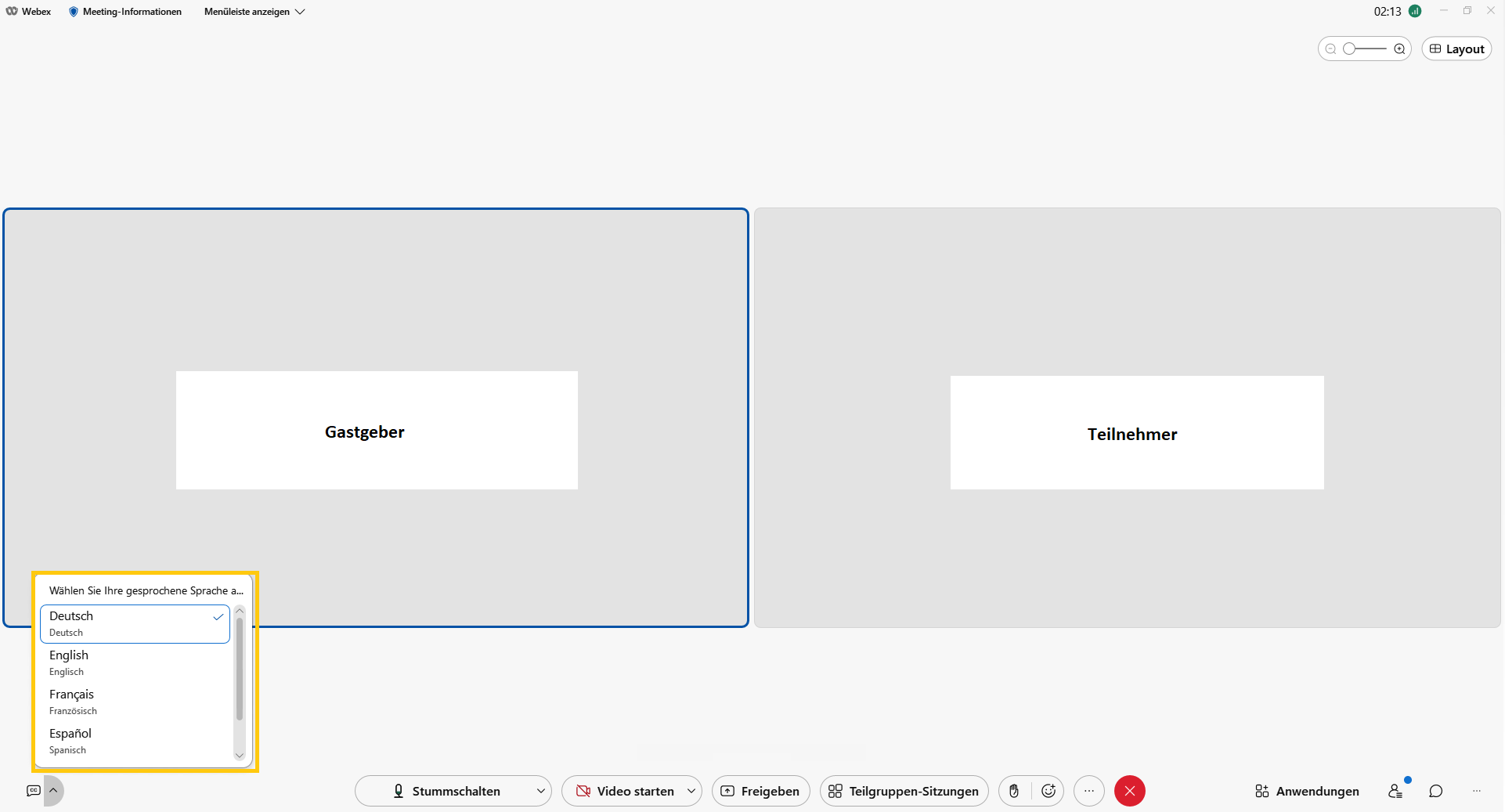Toggle microphone with Stummschalten button
Screen dimensions: 1505x812
[x=446, y=791]
